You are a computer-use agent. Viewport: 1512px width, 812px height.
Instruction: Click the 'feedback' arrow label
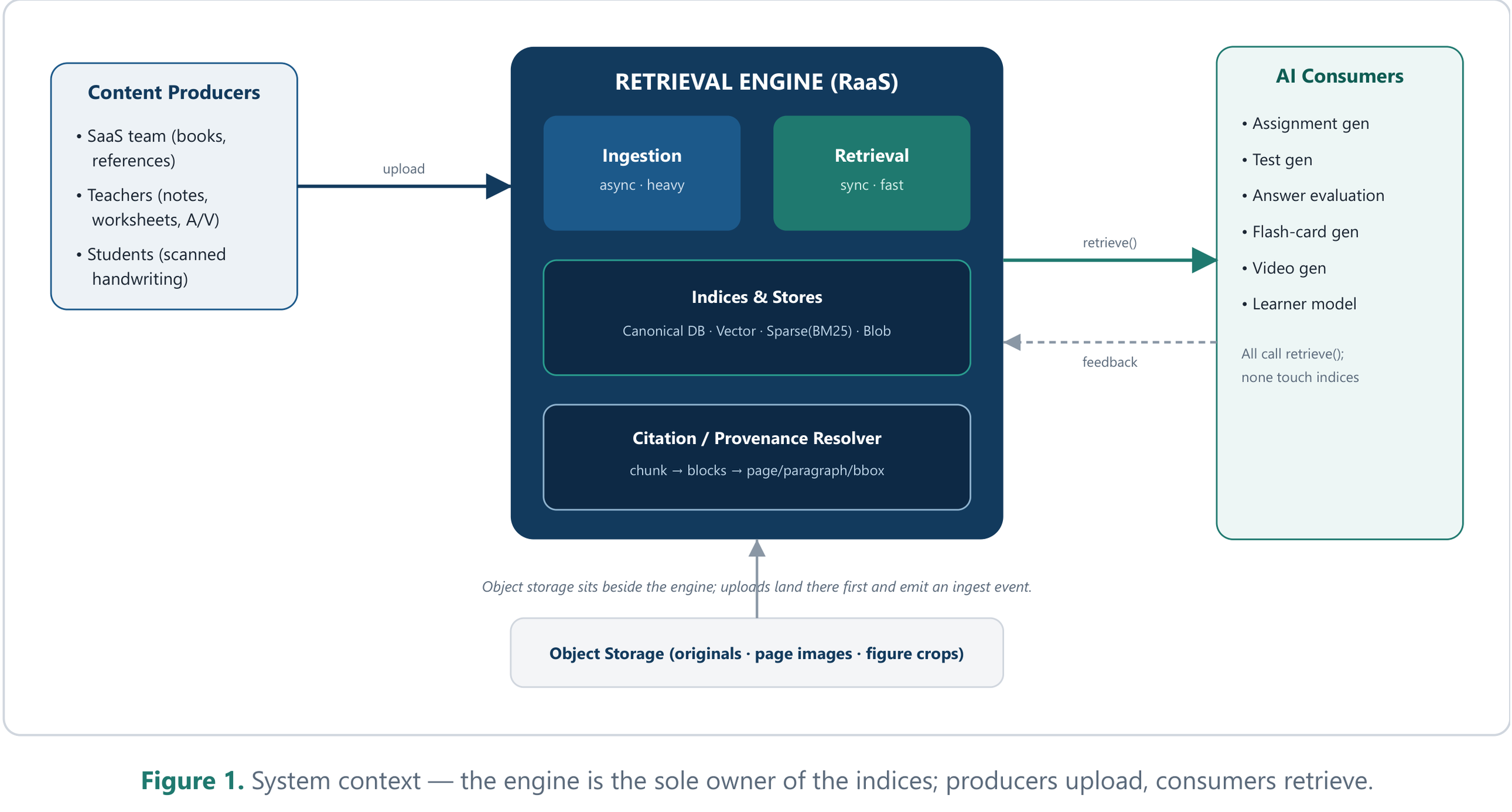1109,362
